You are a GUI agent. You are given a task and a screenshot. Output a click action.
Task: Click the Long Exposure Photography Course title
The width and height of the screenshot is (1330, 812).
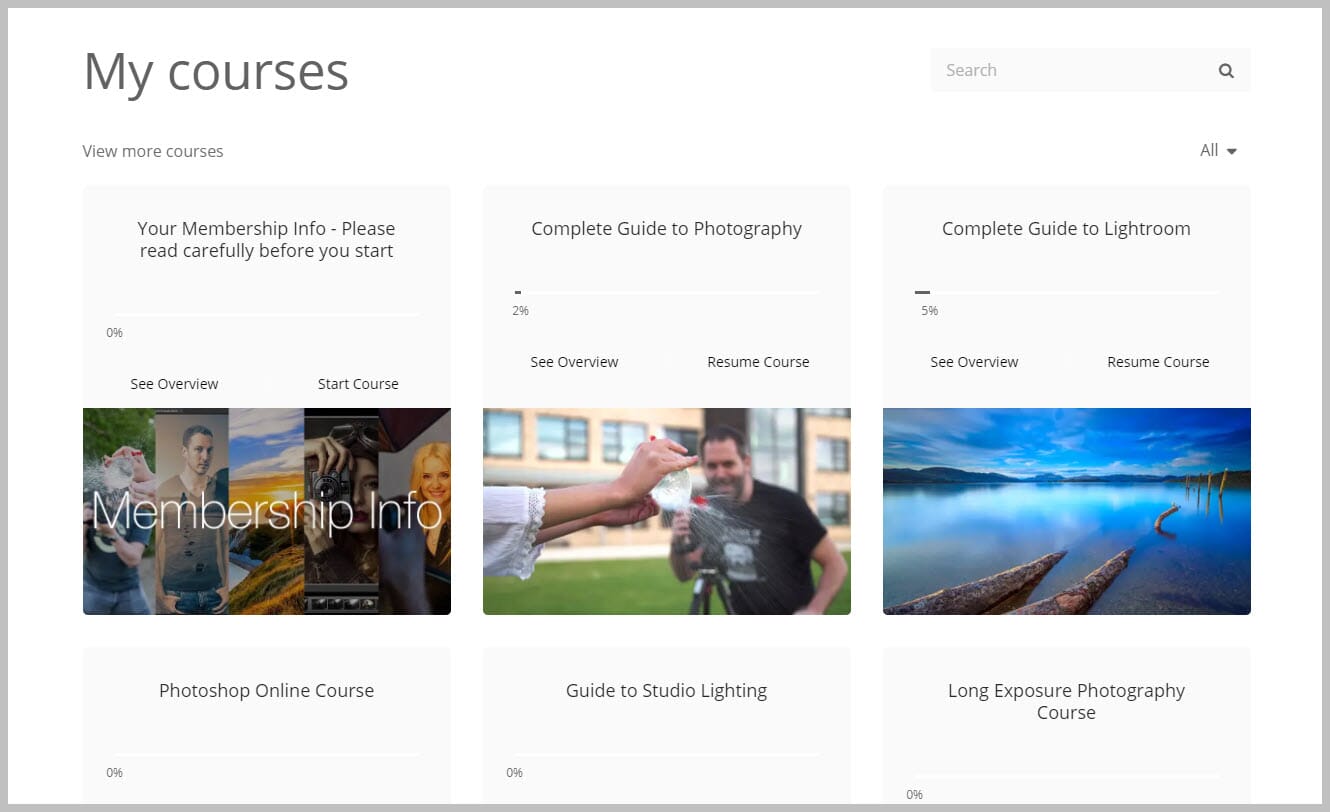point(1066,702)
